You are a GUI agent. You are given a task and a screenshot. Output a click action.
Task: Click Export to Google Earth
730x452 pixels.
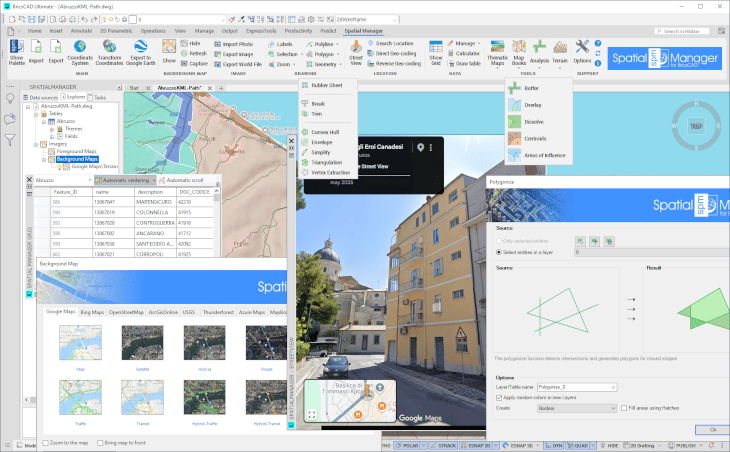point(141,52)
